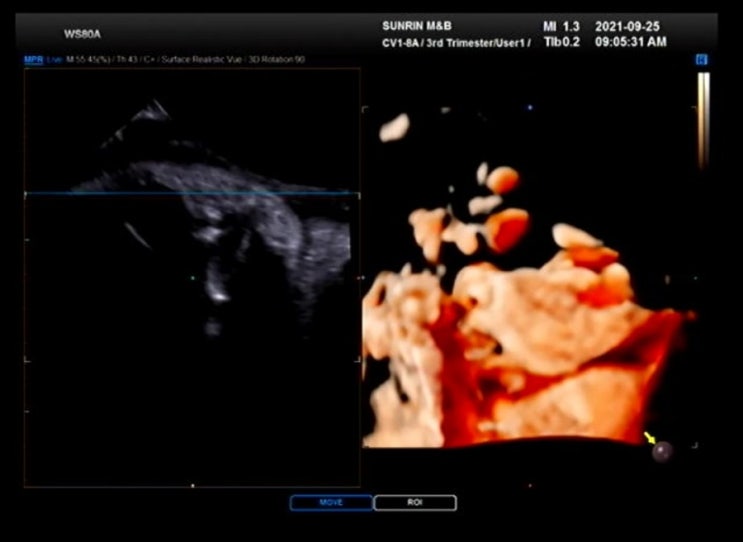Screen dimensions: 743x542
Task: Click the 'MI 1.3' index readout
Action: (x=562, y=27)
